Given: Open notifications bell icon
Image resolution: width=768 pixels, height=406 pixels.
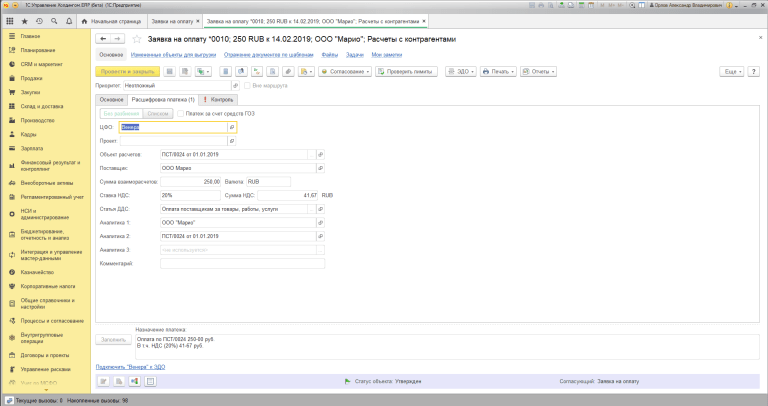Looking at the screenshot, I should [69, 22].
